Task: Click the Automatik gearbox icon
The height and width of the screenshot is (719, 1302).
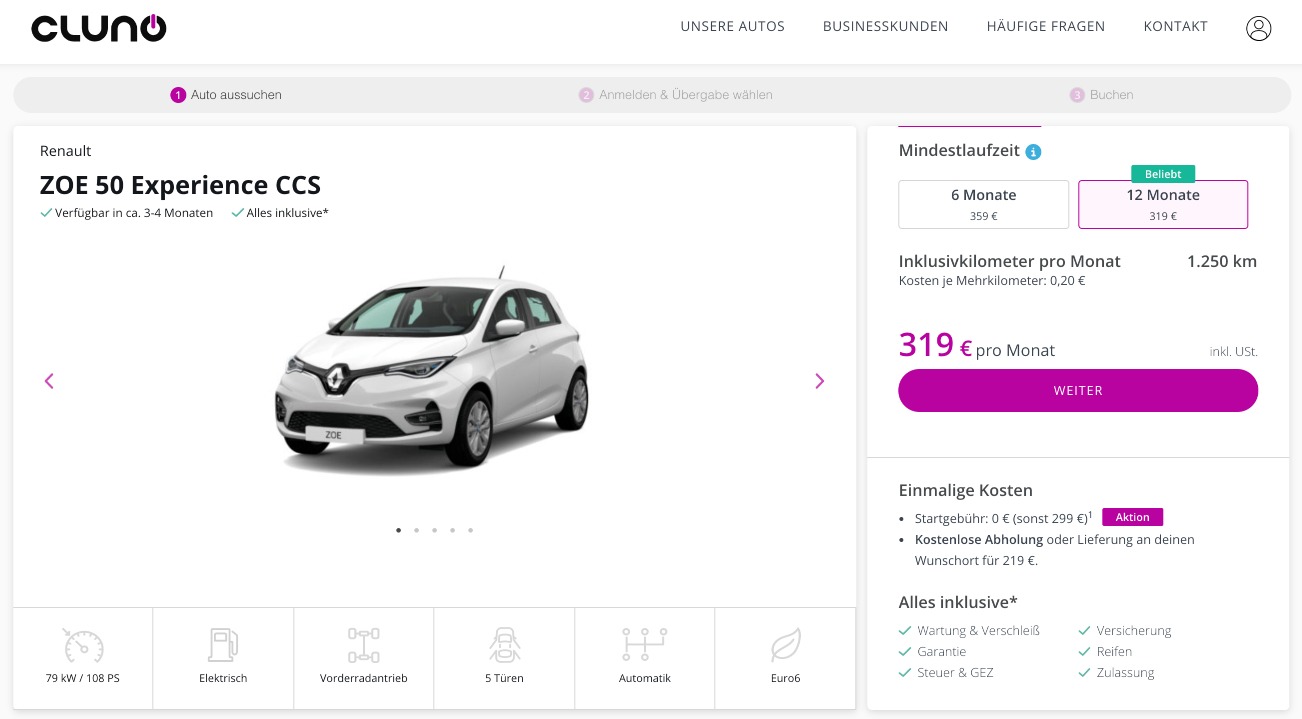Action: coord(645,645)
